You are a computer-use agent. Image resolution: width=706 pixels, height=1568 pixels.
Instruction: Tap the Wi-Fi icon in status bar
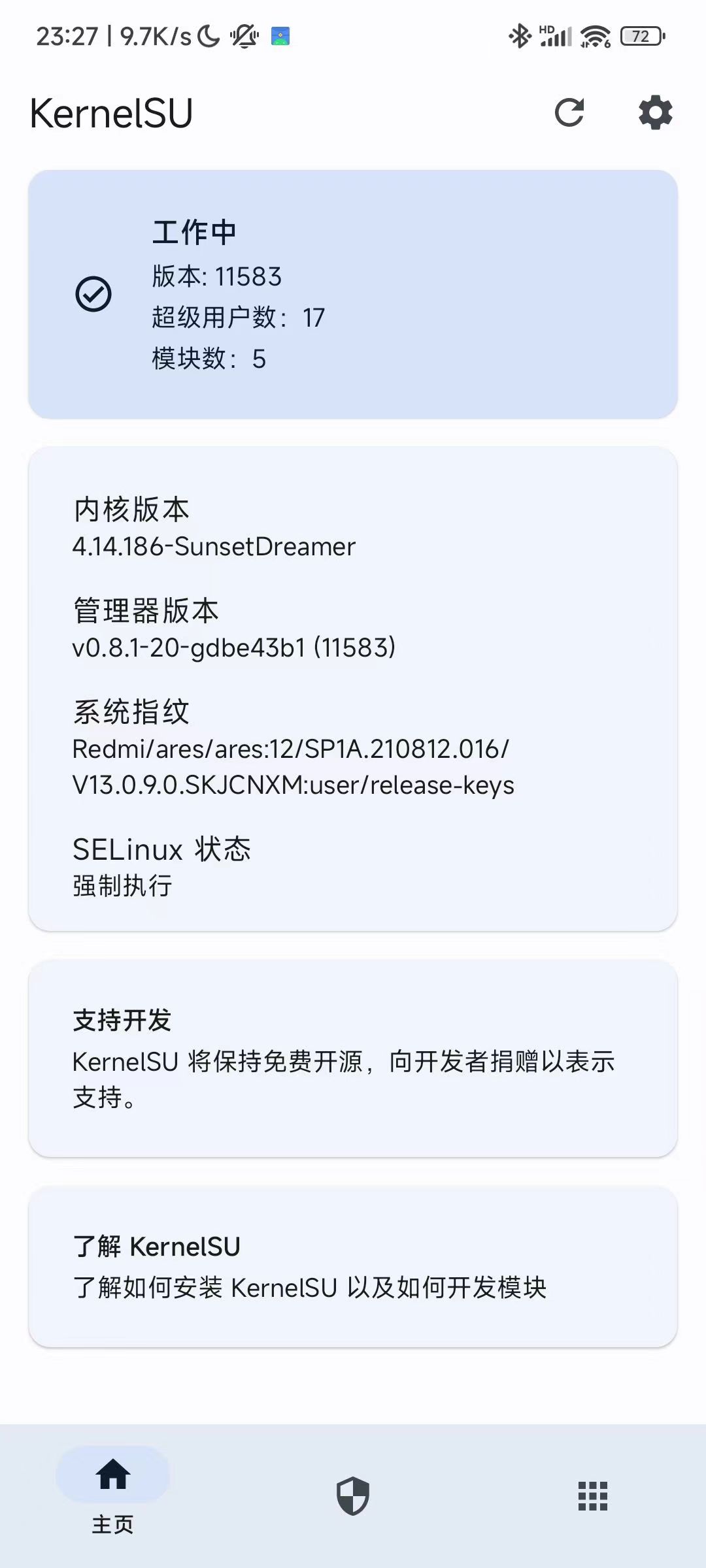pos(595,36)
